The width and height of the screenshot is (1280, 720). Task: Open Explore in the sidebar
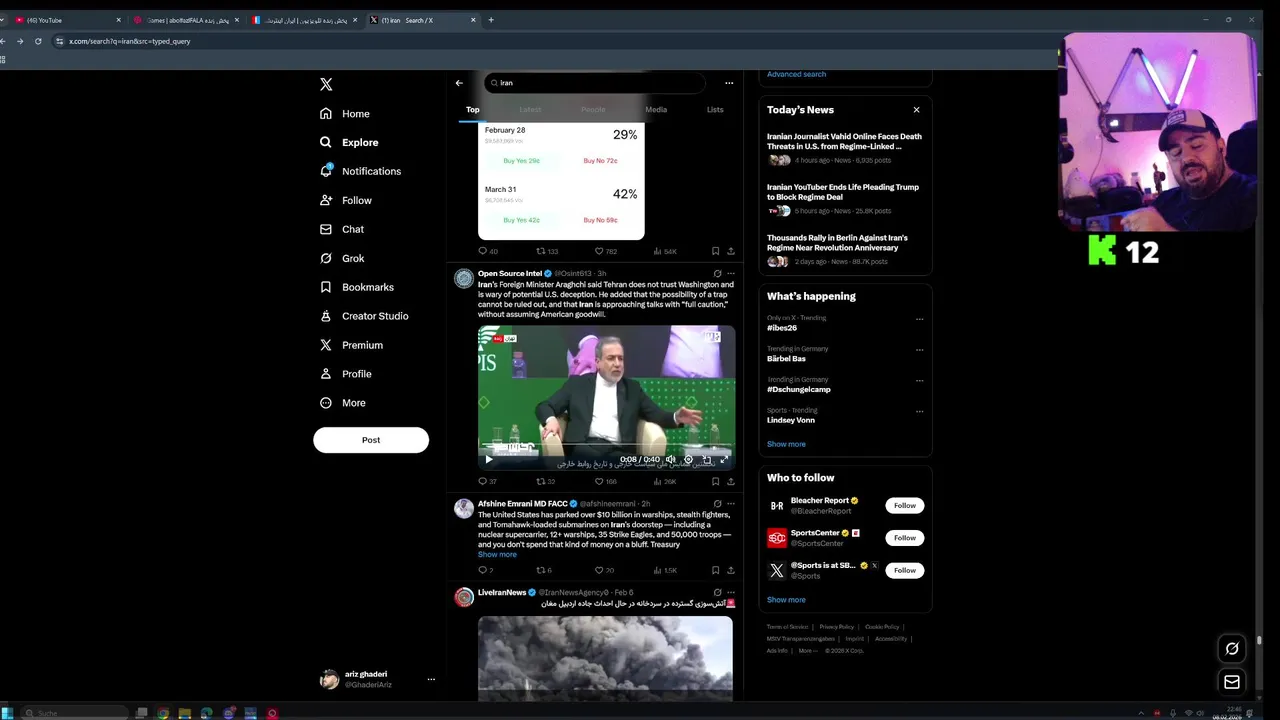(x=349, y=143)
